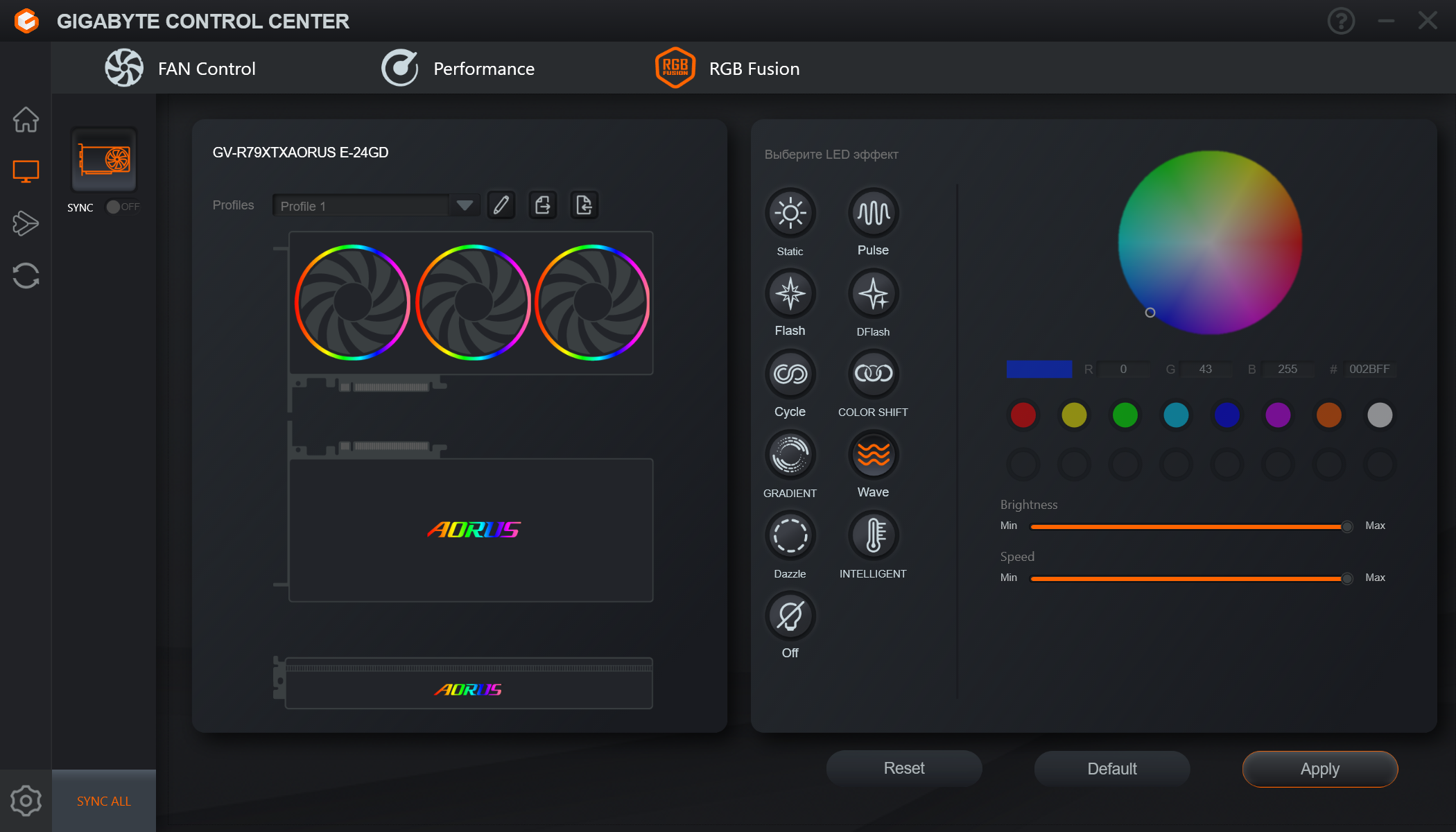This screenshot has width=1456, height=832.
Task: Click the edit profile pencil icon
Action: [x=501, y=205]
